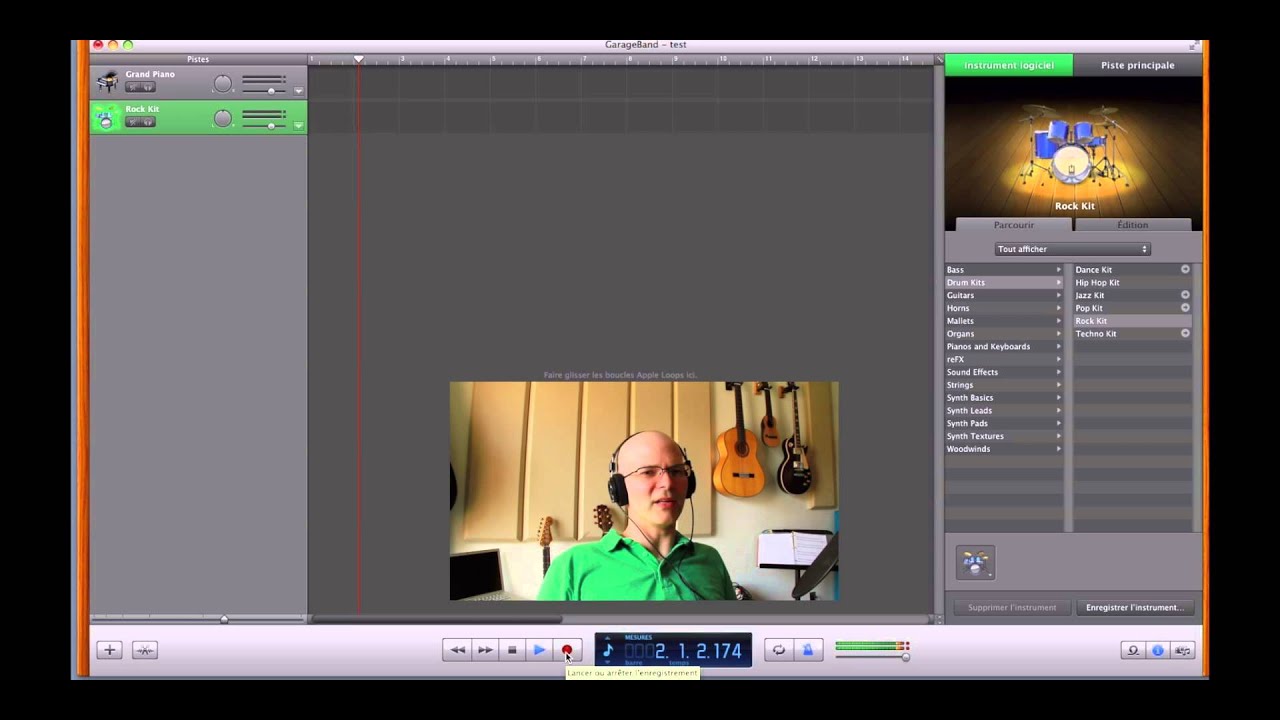Viewport: 1280px width, 720px height.
Task: Click download arrow next to Pop Kit
Action: click(1185, 308)
